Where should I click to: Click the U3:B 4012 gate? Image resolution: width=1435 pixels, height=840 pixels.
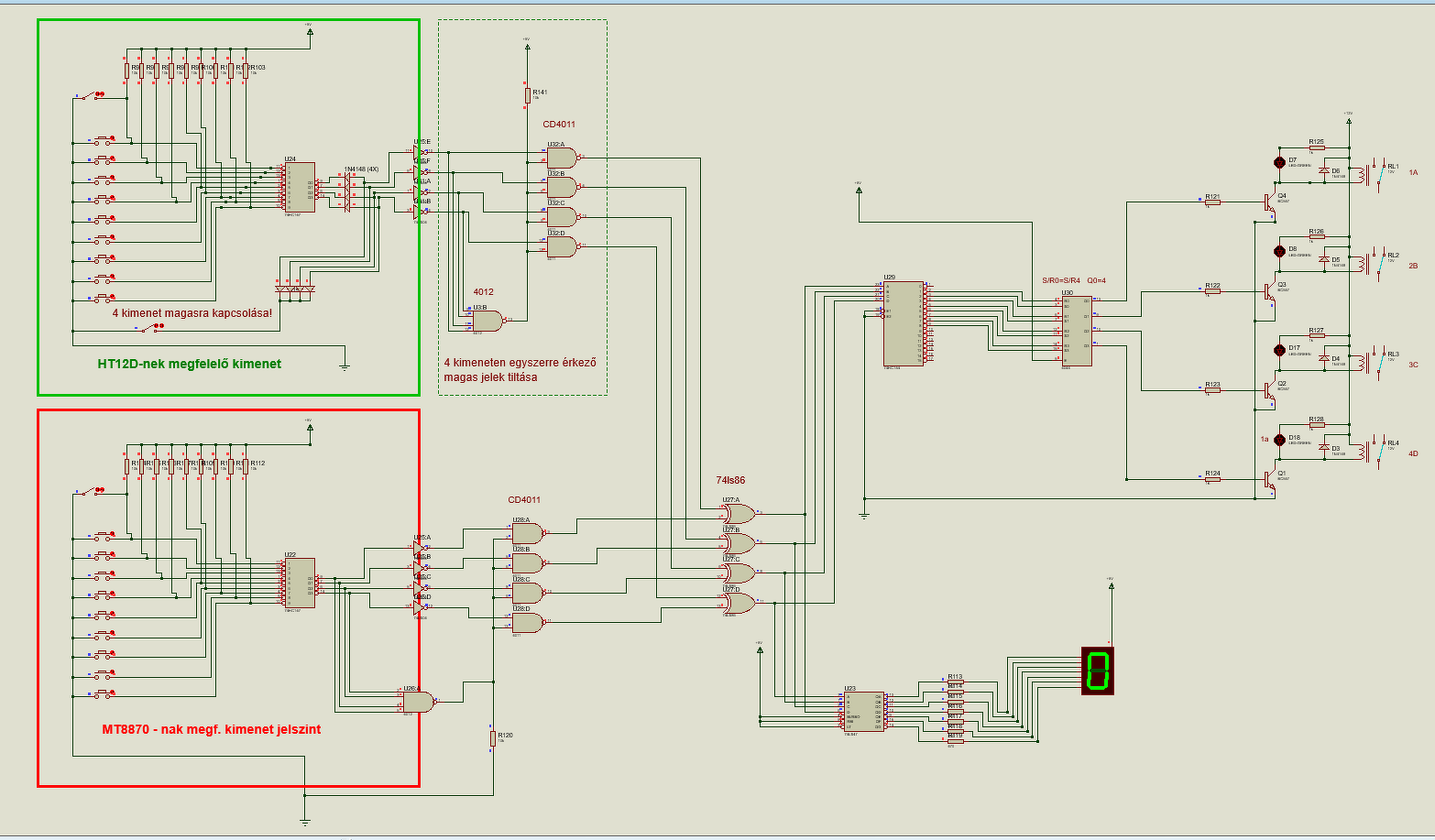click(487, 321)
